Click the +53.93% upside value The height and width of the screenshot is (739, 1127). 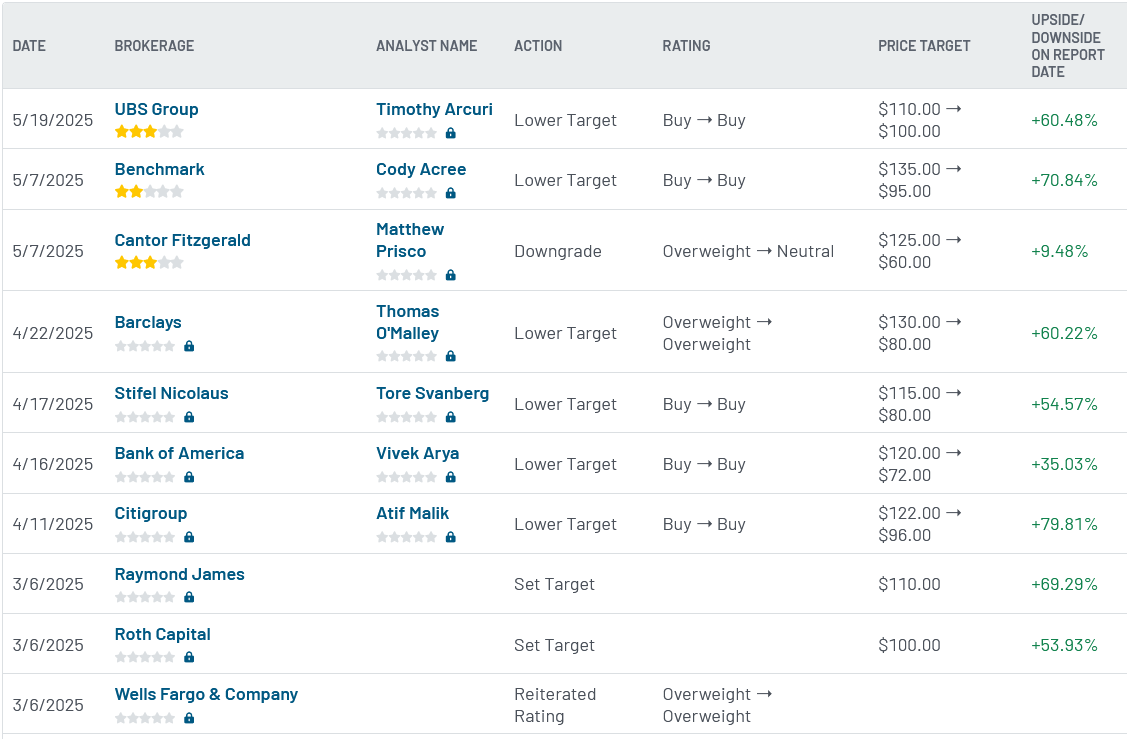point(1064,645)
